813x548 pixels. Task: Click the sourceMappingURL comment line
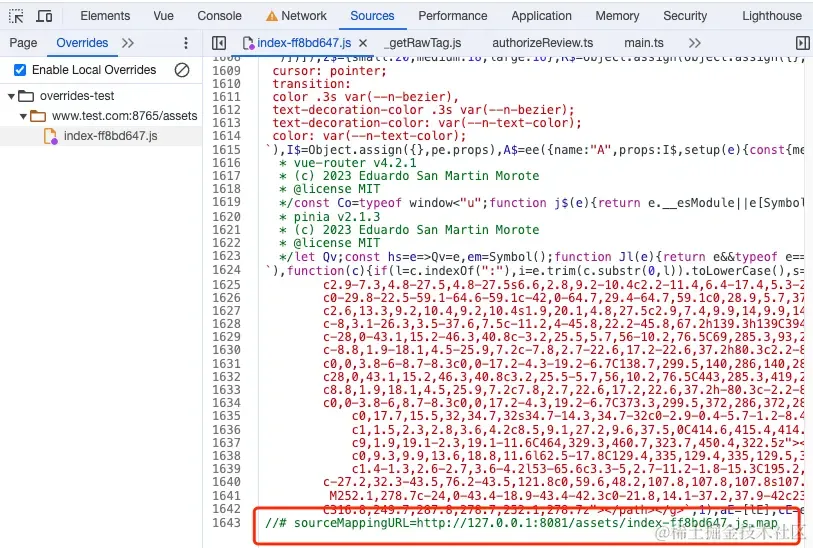pyautogui.click(x=521, y=523)
